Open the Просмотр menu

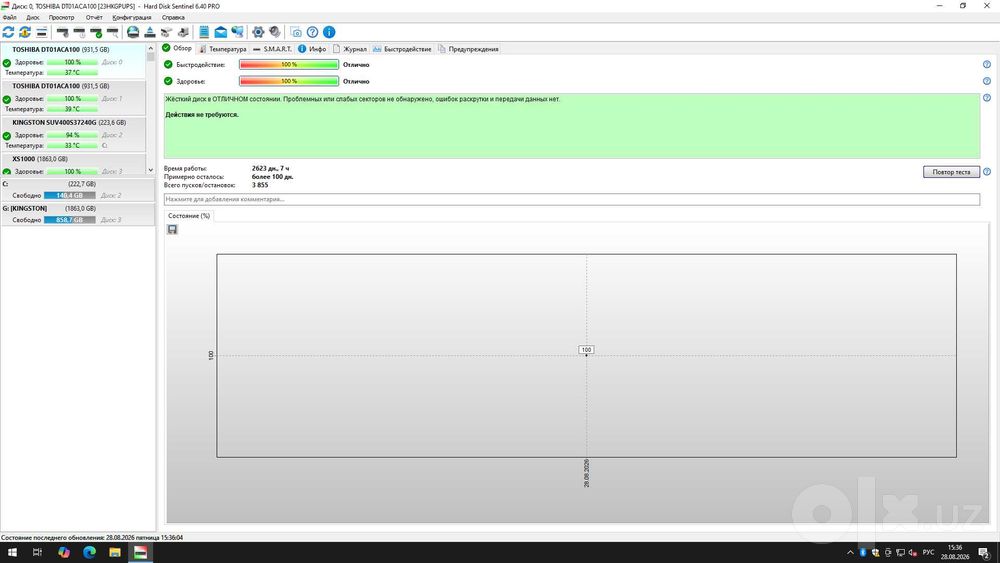61,17
